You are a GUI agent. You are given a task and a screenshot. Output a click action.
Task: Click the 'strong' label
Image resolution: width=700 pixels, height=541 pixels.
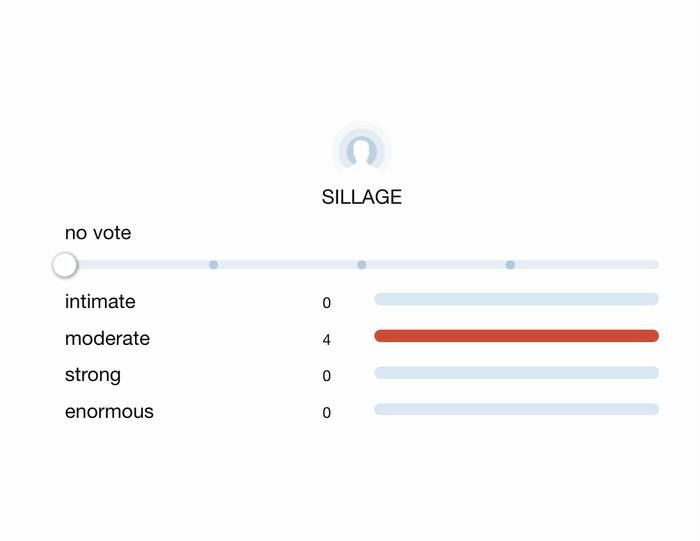[x=93, y=375]
